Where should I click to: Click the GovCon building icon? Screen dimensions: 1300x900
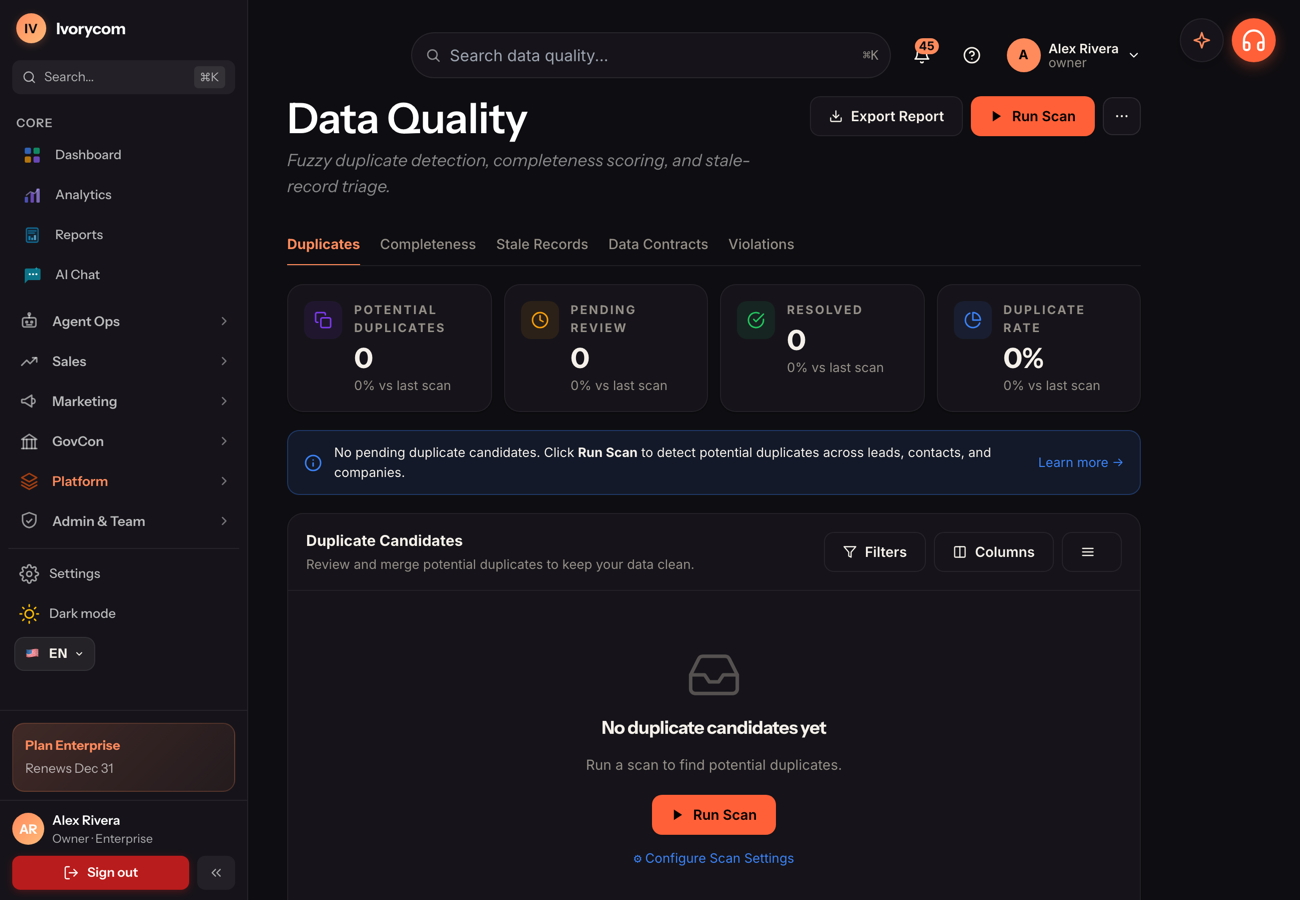[x=29, y=441]
